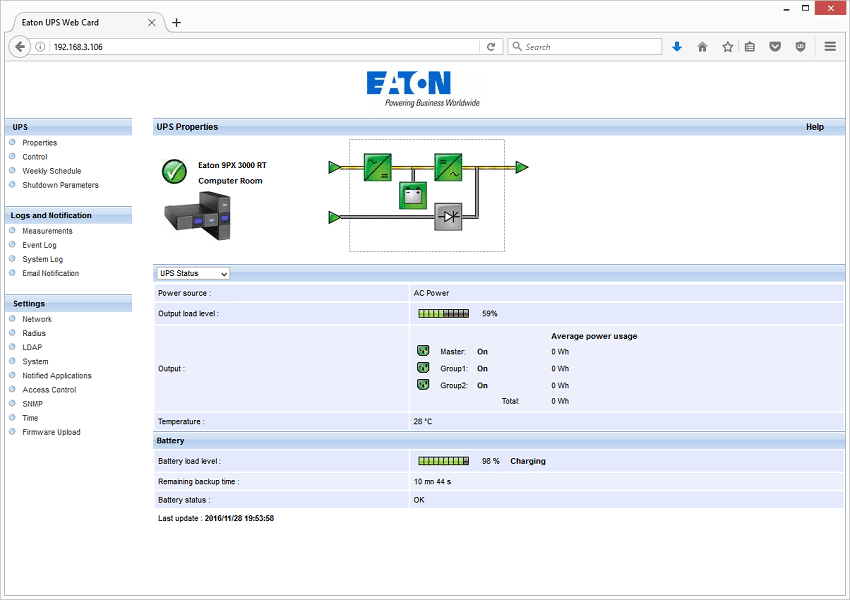The height and width of the screenshot is (600, 850).
Task: Click the '59%' output load value
Action: [490, 313]
